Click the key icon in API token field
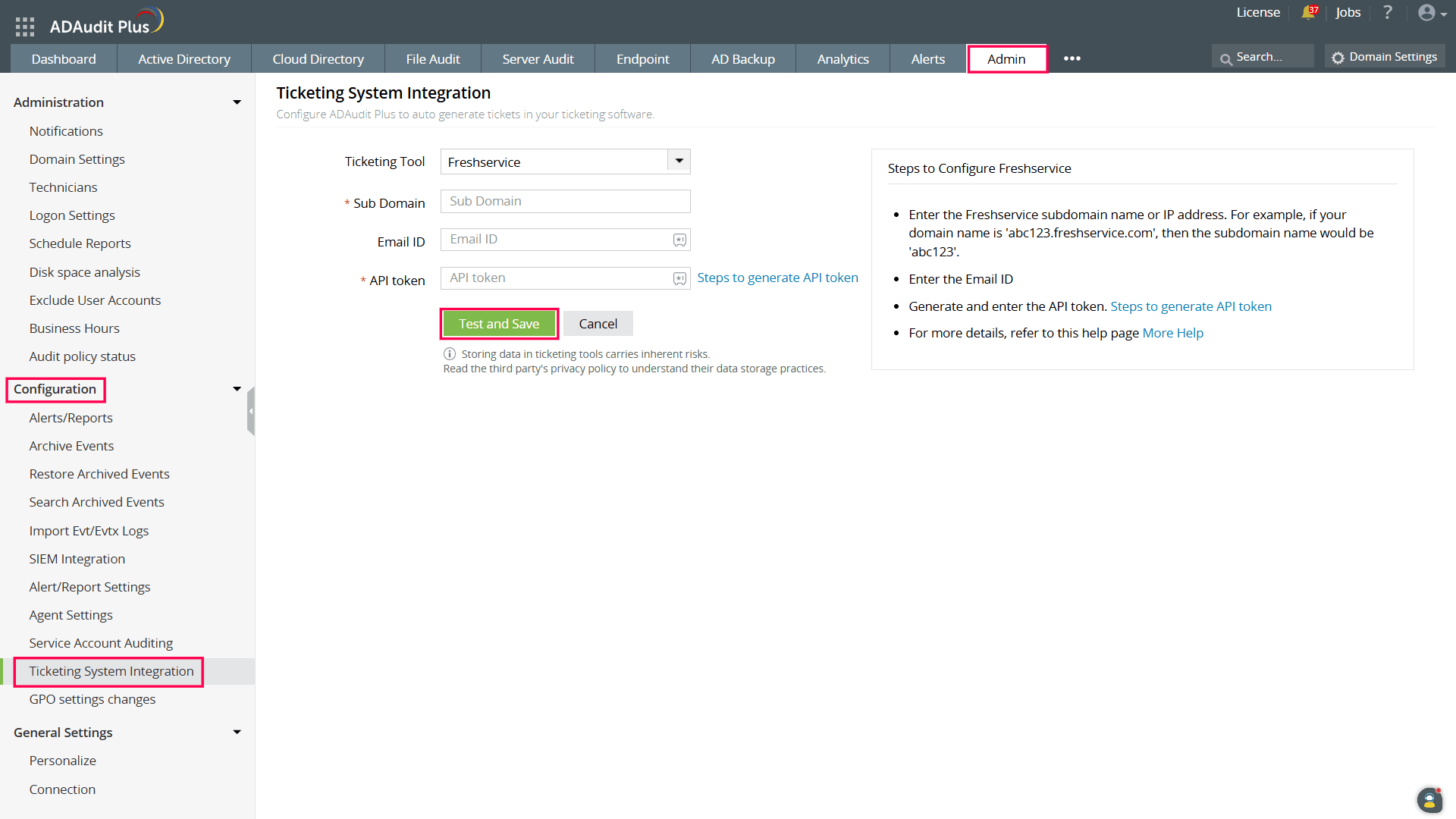Viewport: 1456px width, 819px height. coord(679,279)
